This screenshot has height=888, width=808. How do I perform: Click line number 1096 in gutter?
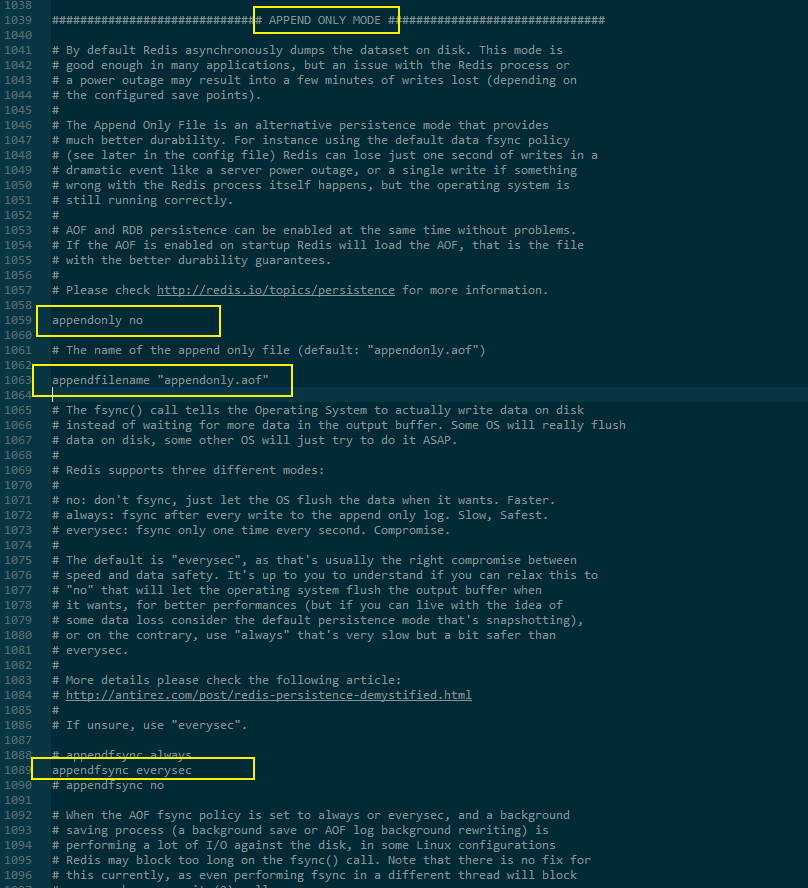pos(18,875)
